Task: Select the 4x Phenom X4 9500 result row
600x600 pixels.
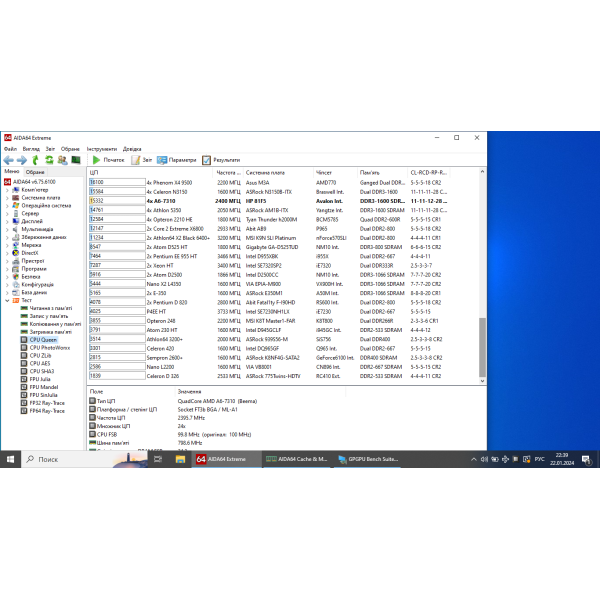Action: (269, 183)
